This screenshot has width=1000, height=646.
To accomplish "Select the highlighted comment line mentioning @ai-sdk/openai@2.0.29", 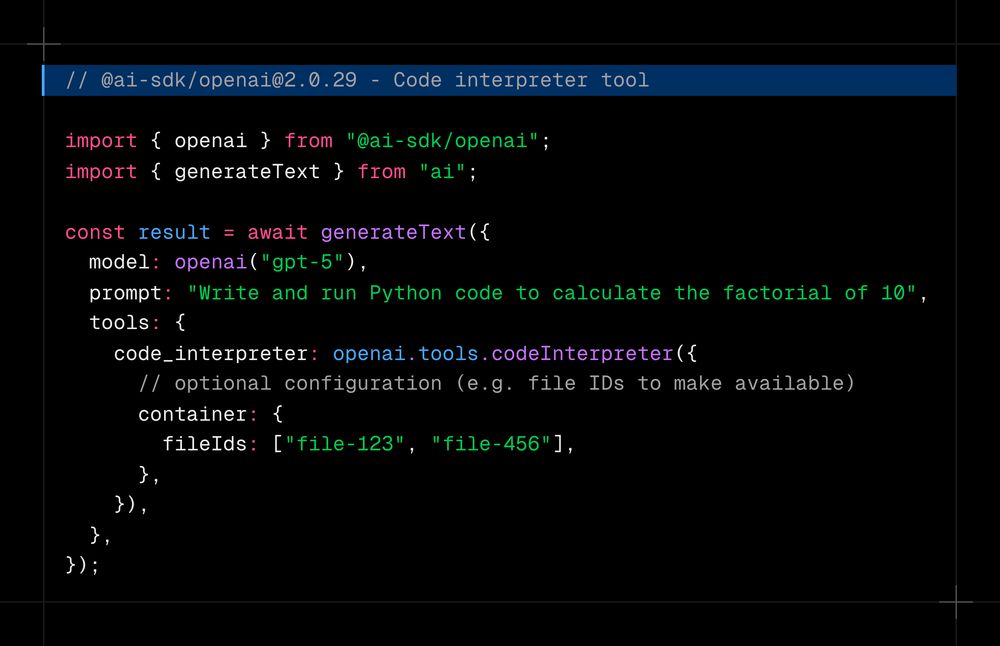I will (x=355, y=80).
